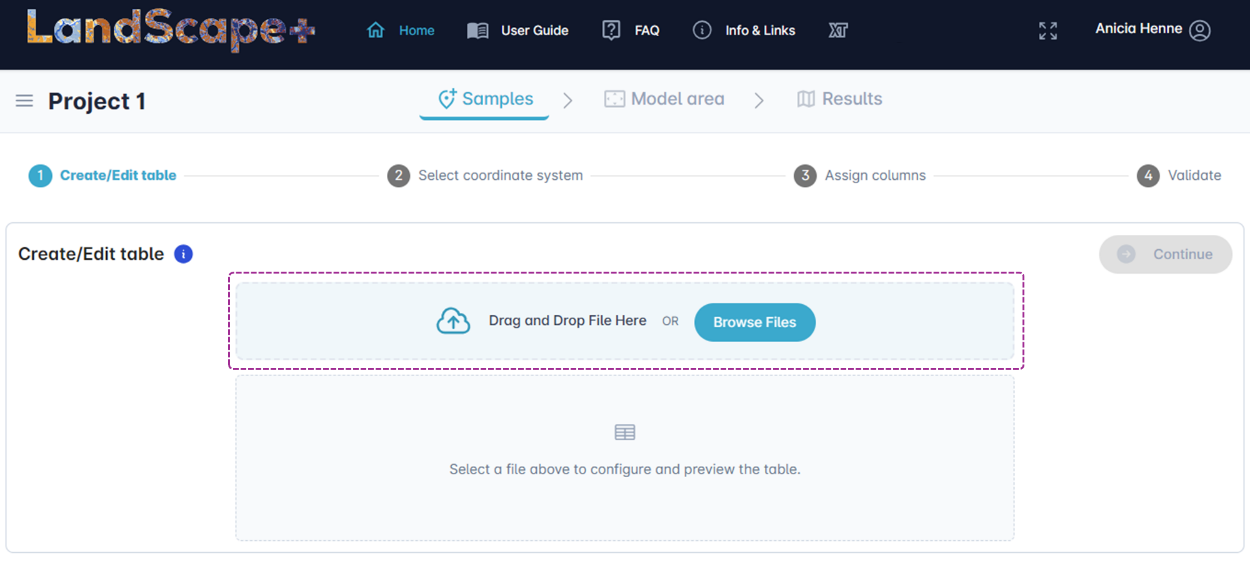
Task: Open the FAQ page
Action: tap(631, 31)
